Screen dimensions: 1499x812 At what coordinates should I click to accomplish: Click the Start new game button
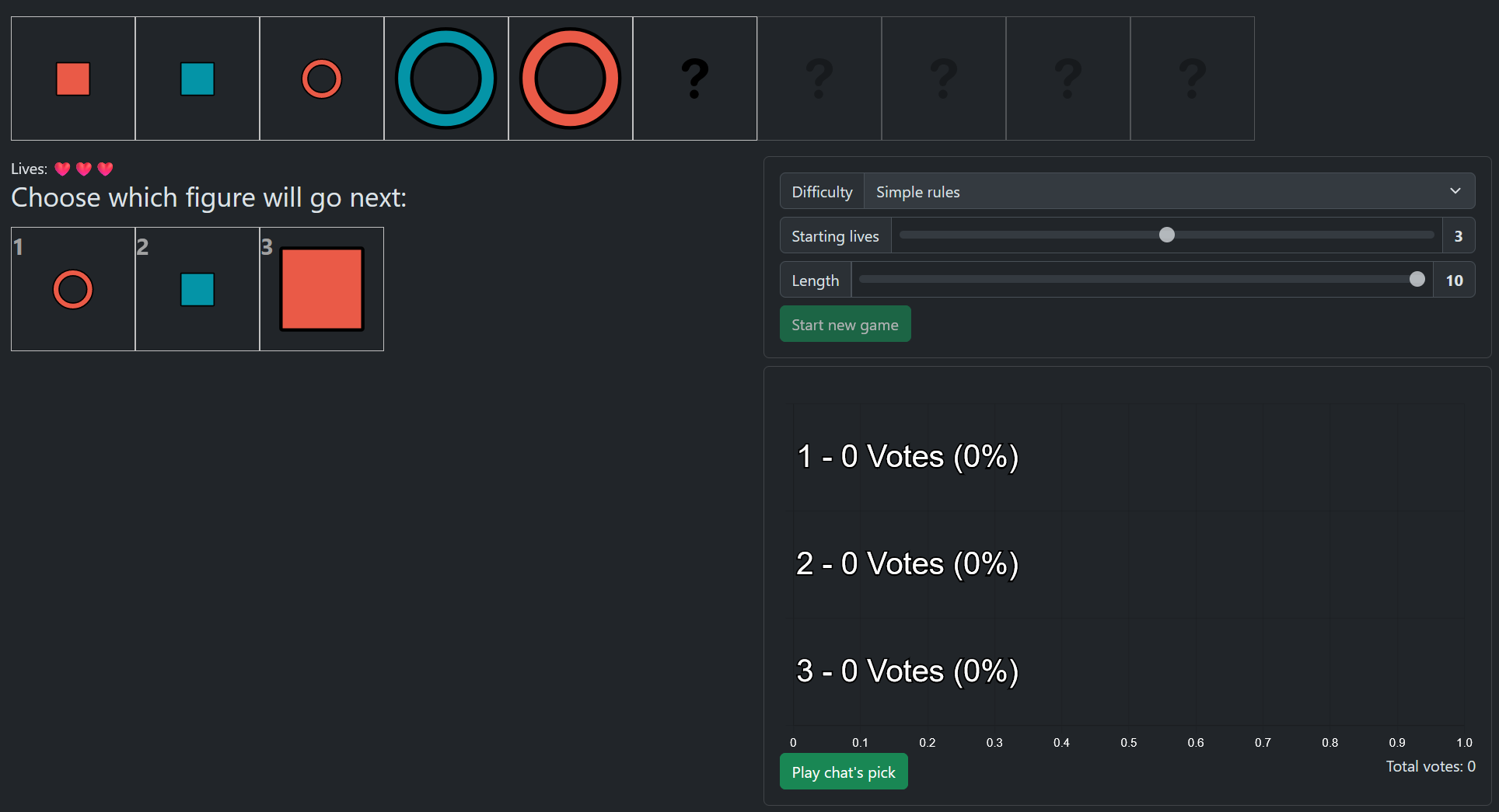pos(845,324)
